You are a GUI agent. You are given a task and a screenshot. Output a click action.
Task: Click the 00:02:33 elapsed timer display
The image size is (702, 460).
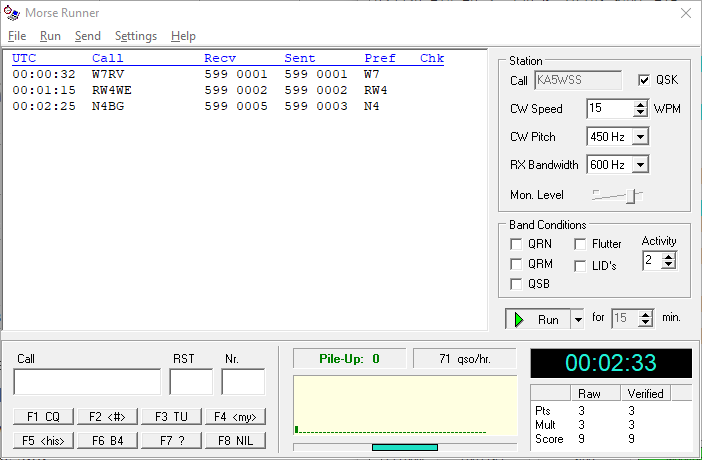[x=611, y=363]
